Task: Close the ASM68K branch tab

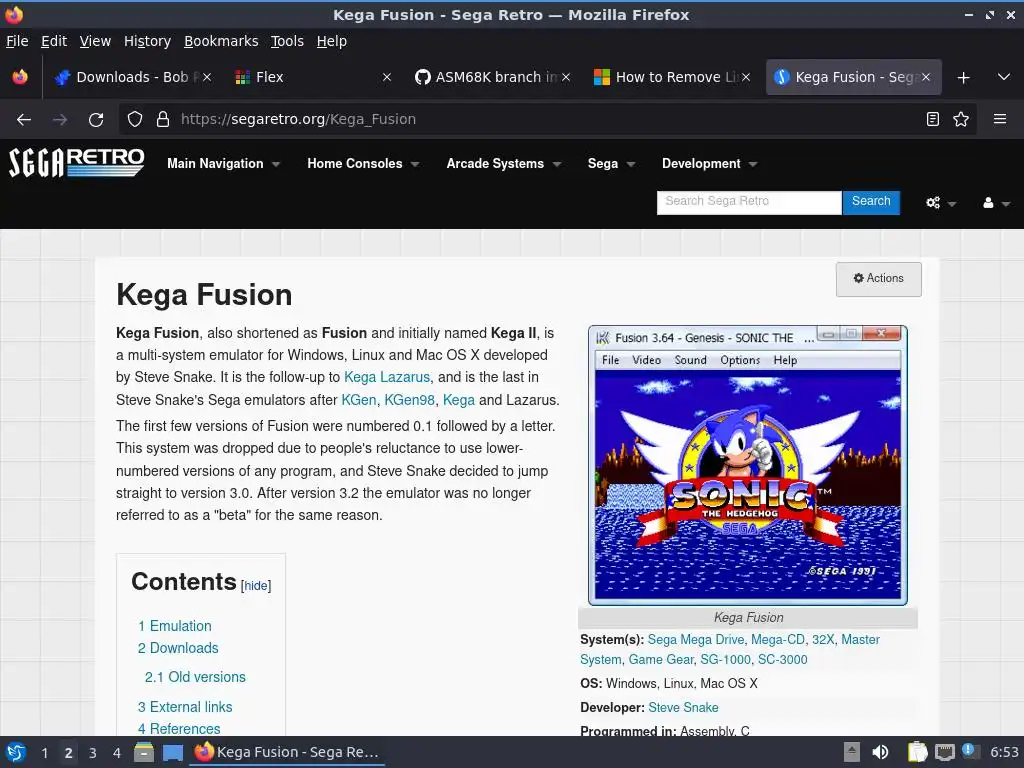Action: 566,77
